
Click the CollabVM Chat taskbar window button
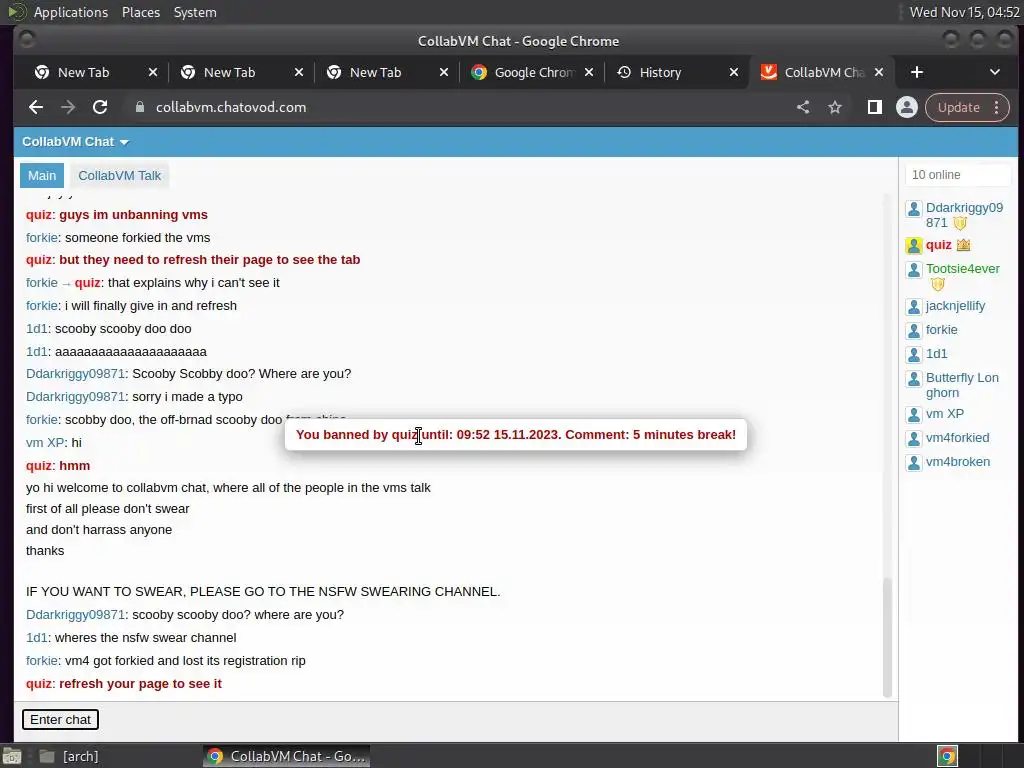click(286, 756)
